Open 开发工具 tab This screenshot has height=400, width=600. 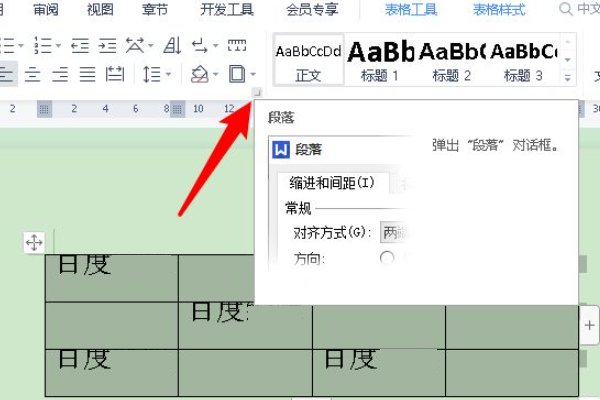(227, 10)
